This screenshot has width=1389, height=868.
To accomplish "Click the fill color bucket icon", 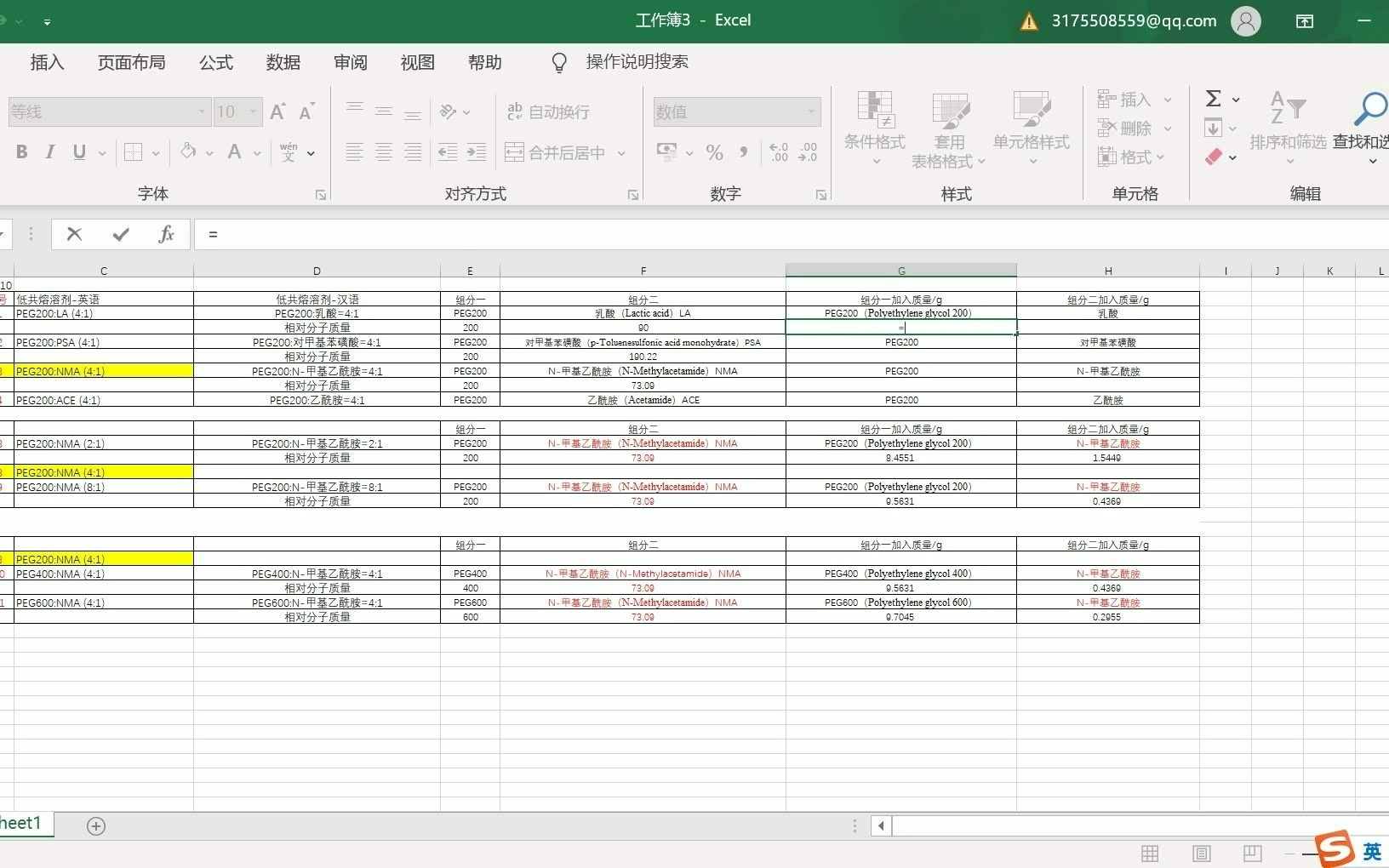I will point(188,152).
